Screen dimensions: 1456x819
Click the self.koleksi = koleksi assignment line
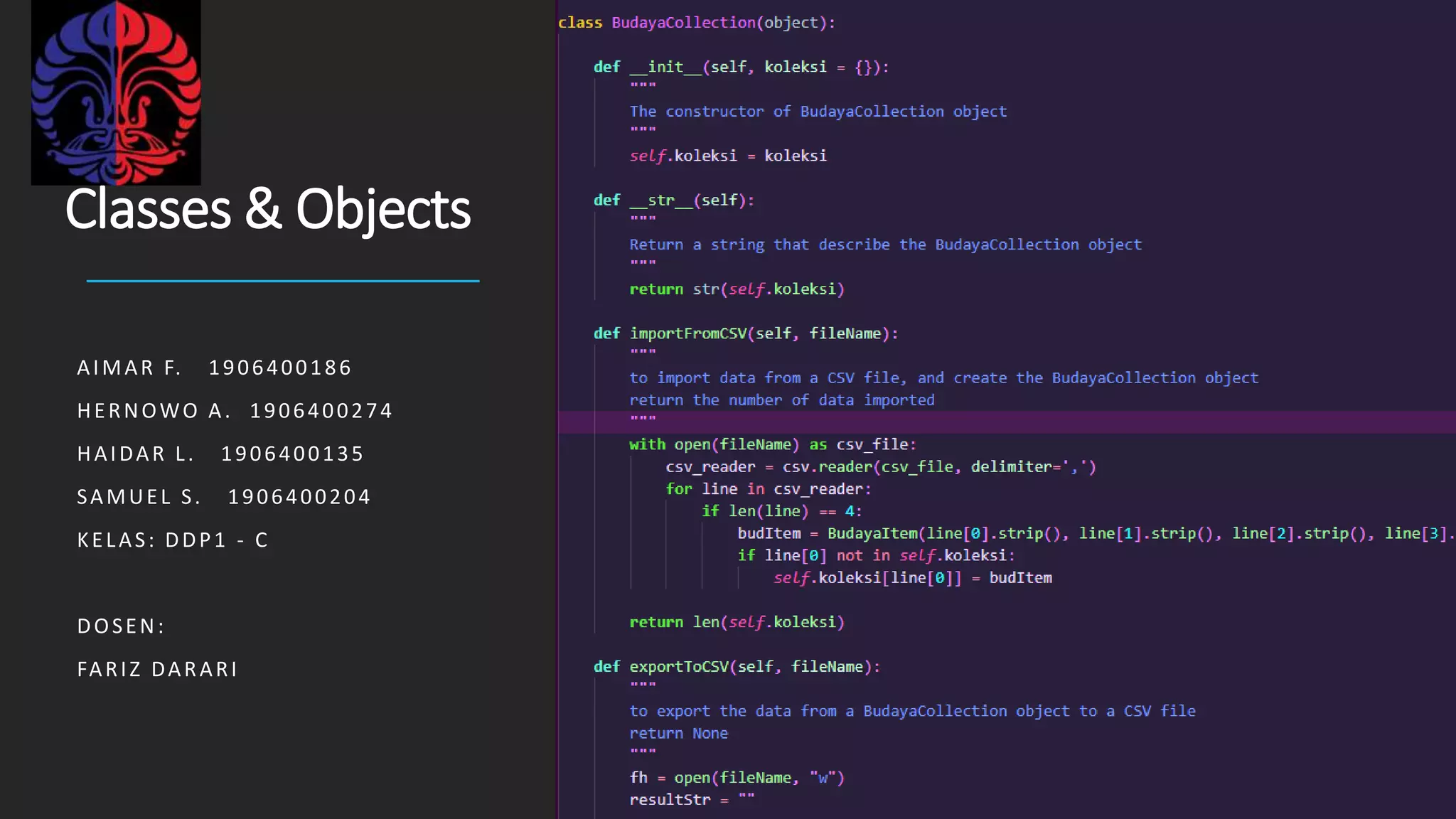coord(728,156)
